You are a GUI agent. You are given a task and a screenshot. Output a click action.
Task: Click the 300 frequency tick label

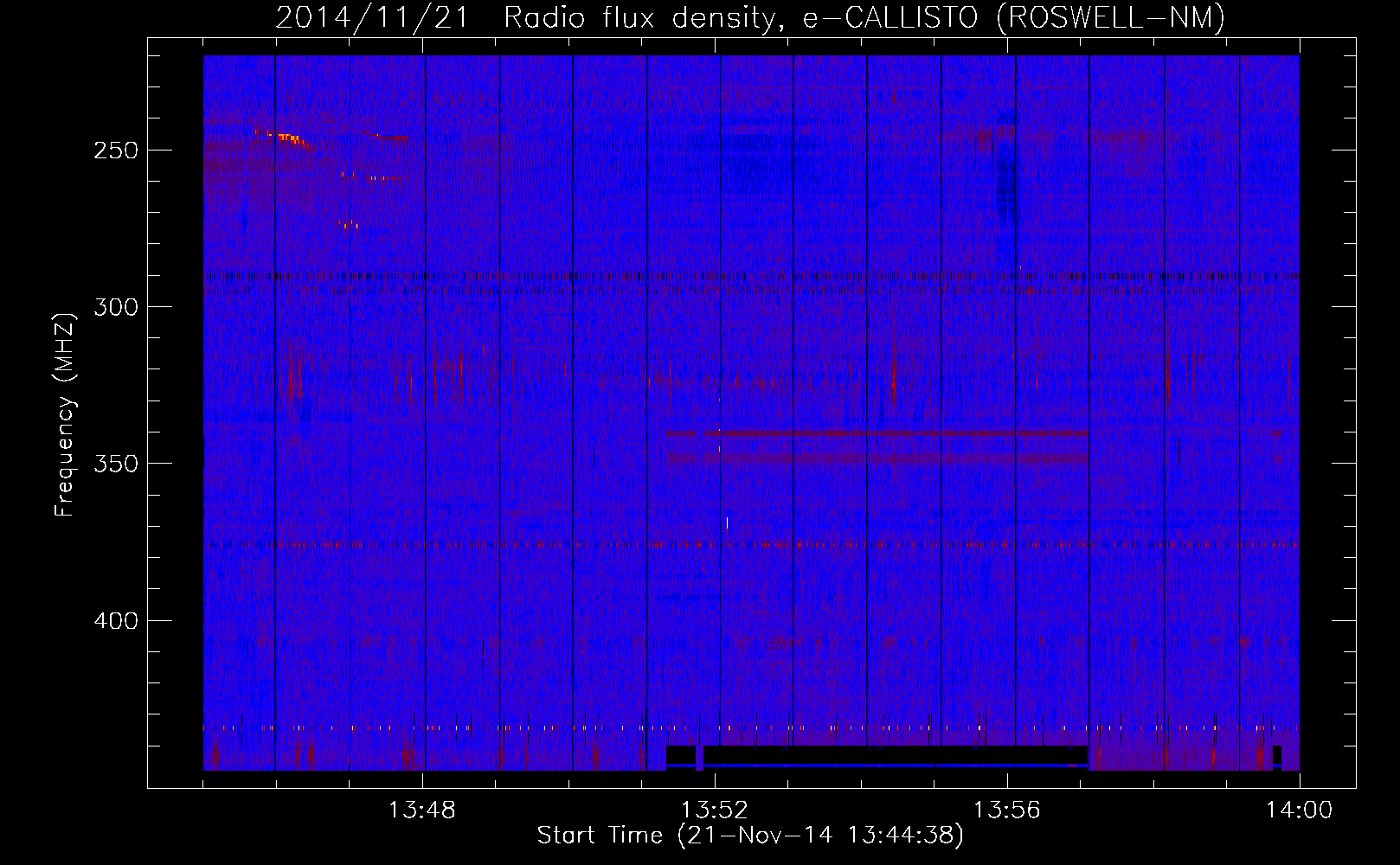(x=116, y=307)
